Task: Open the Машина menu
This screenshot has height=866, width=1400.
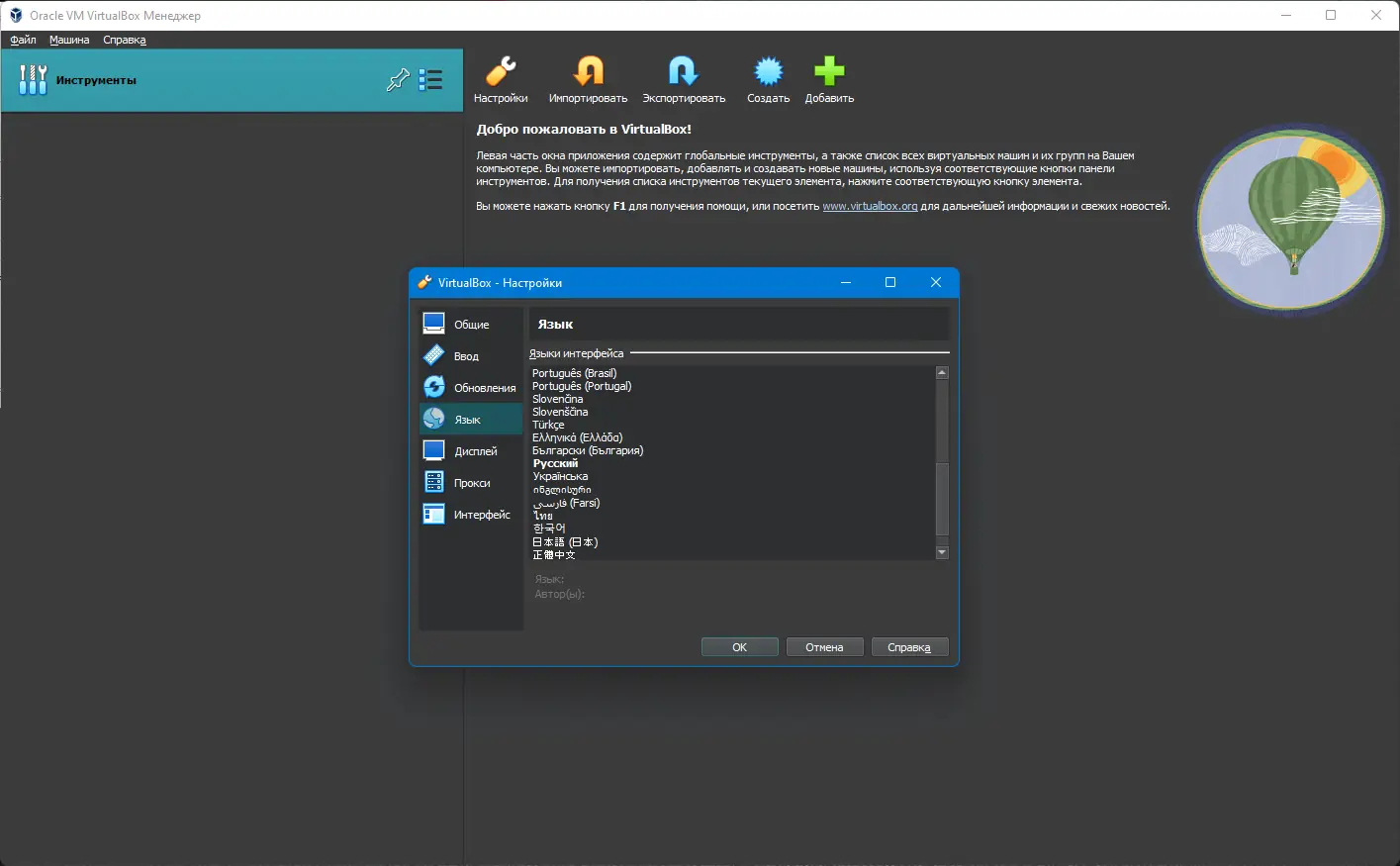Action: tap(69, 40)
